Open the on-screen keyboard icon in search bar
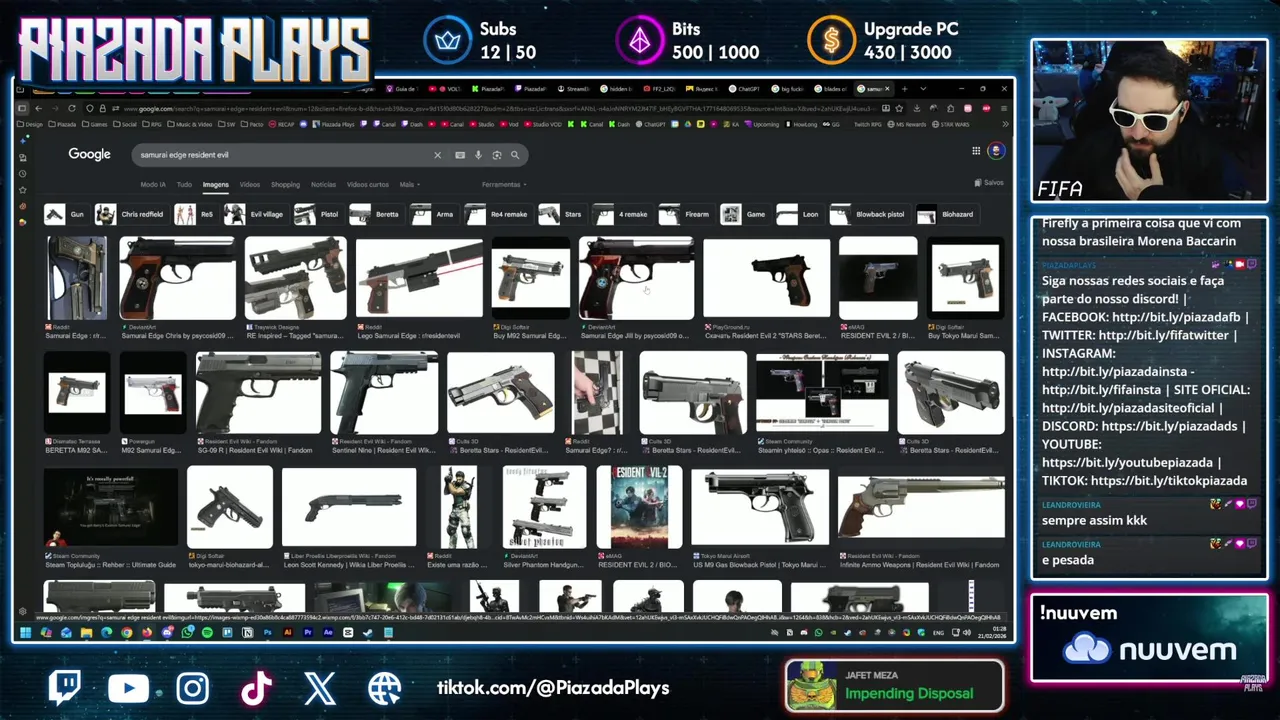Screen dimensions: 1280x720 click(460, 155)
